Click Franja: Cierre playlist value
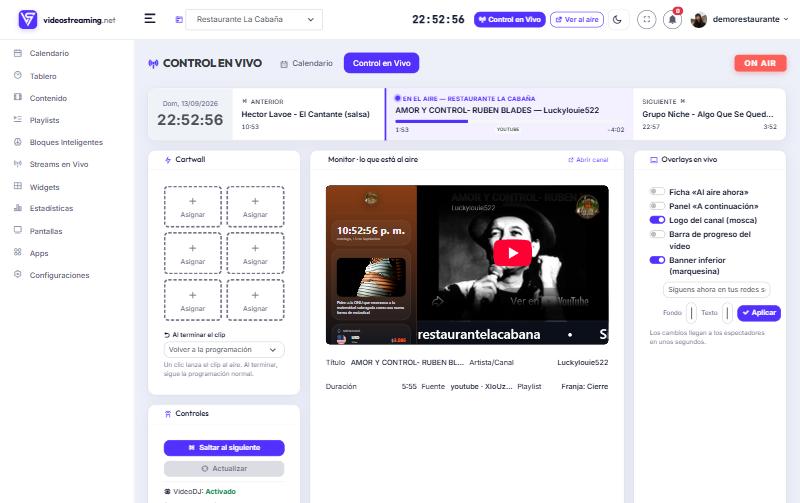The height and width of the screenshot is (503, 800). 585,386
